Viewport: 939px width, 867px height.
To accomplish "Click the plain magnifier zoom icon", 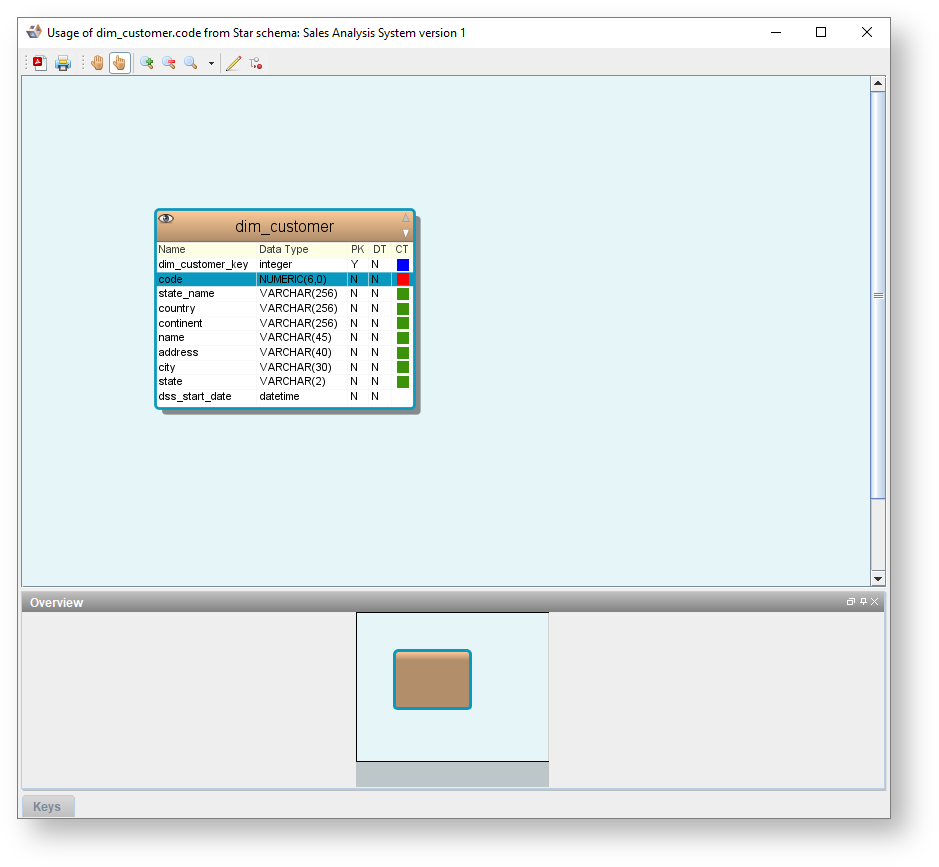I will point(190,63).
